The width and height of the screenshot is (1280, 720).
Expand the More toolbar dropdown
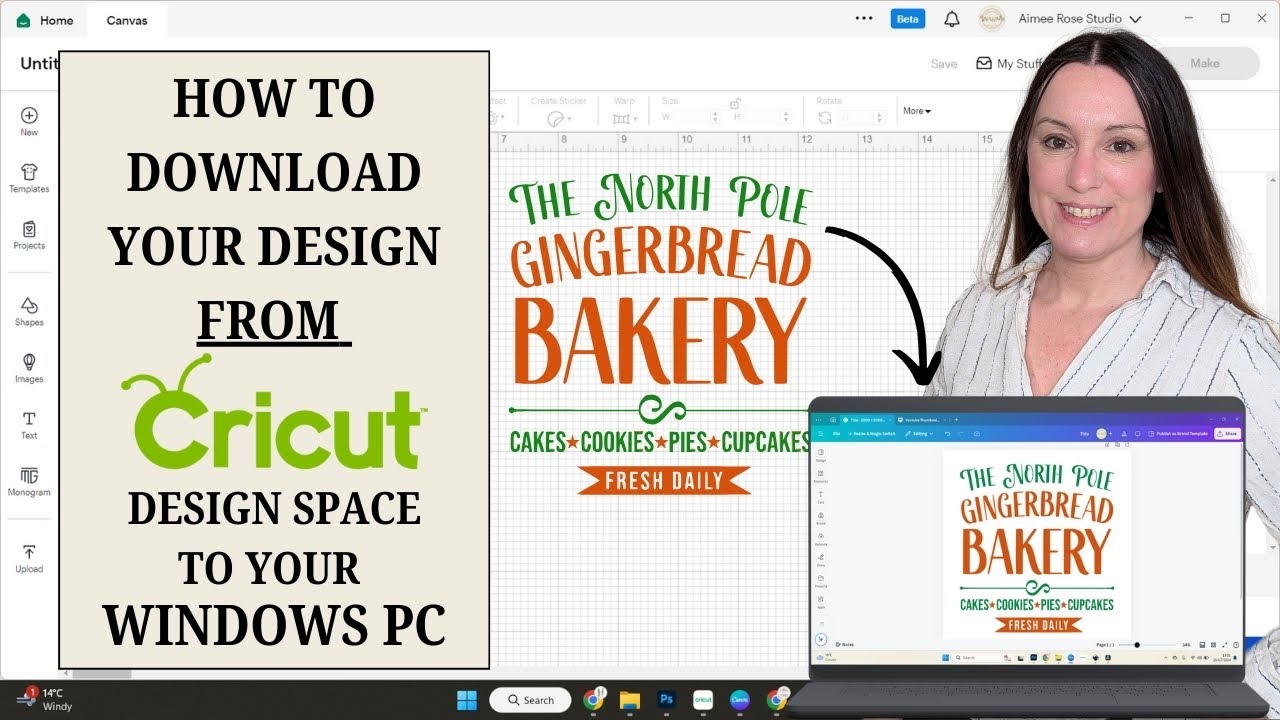click(917, 111)
